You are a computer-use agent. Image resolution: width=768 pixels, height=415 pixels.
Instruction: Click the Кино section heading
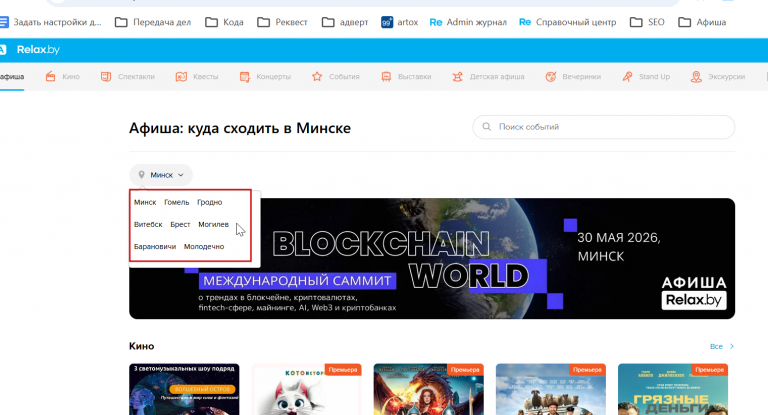(142, 346)
